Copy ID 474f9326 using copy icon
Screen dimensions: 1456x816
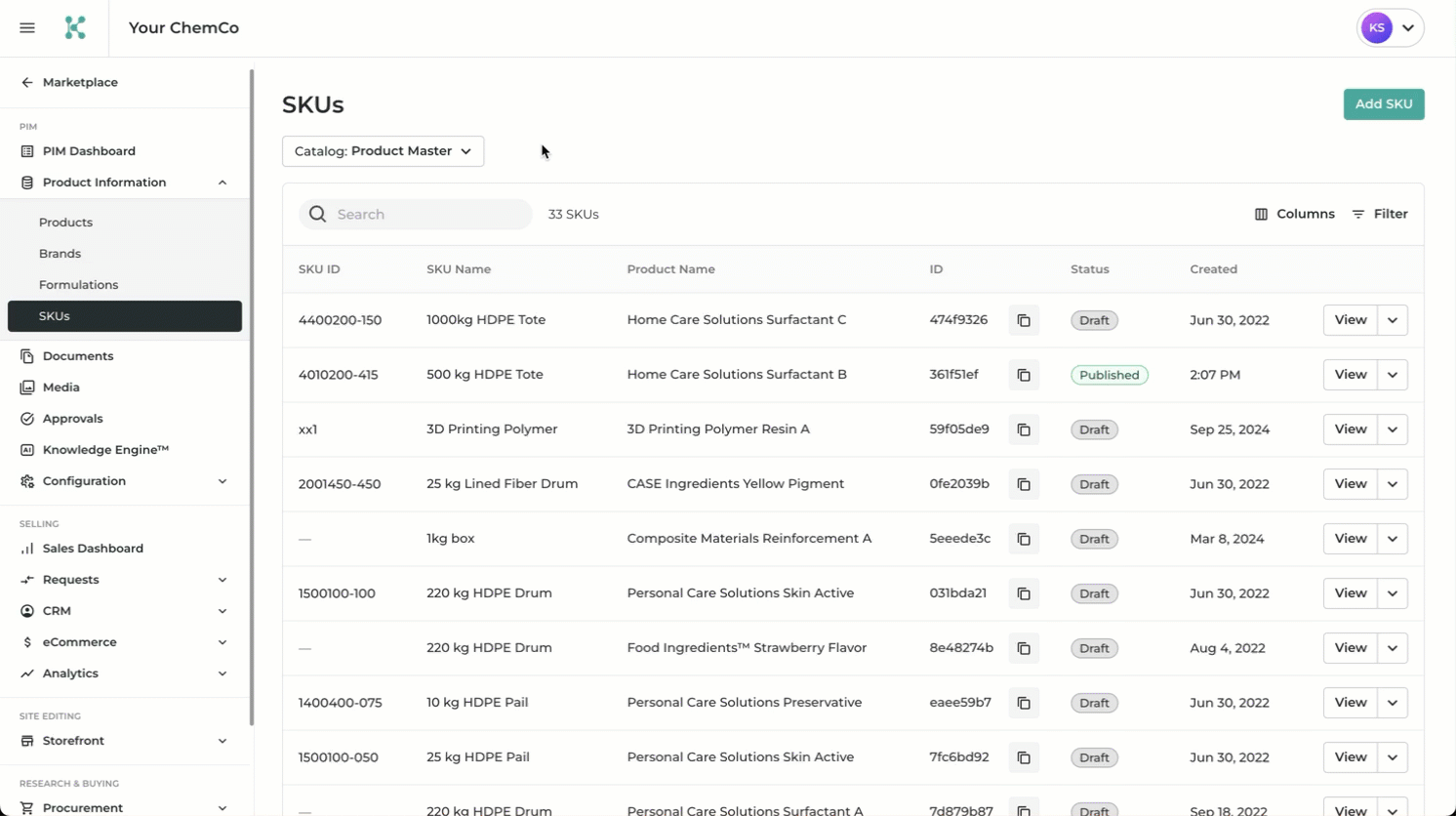[1024, 320]
